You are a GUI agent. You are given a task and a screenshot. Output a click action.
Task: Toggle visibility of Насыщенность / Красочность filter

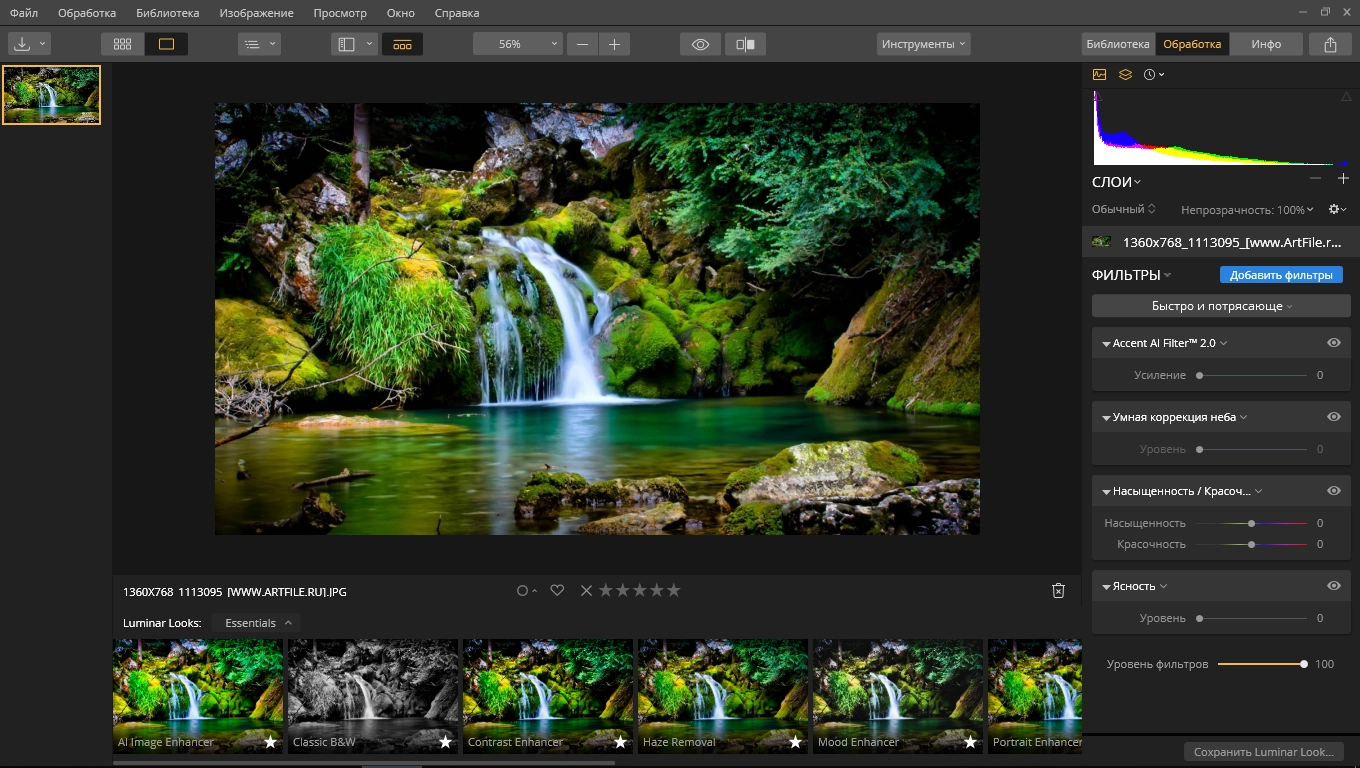click(1334, 491)
